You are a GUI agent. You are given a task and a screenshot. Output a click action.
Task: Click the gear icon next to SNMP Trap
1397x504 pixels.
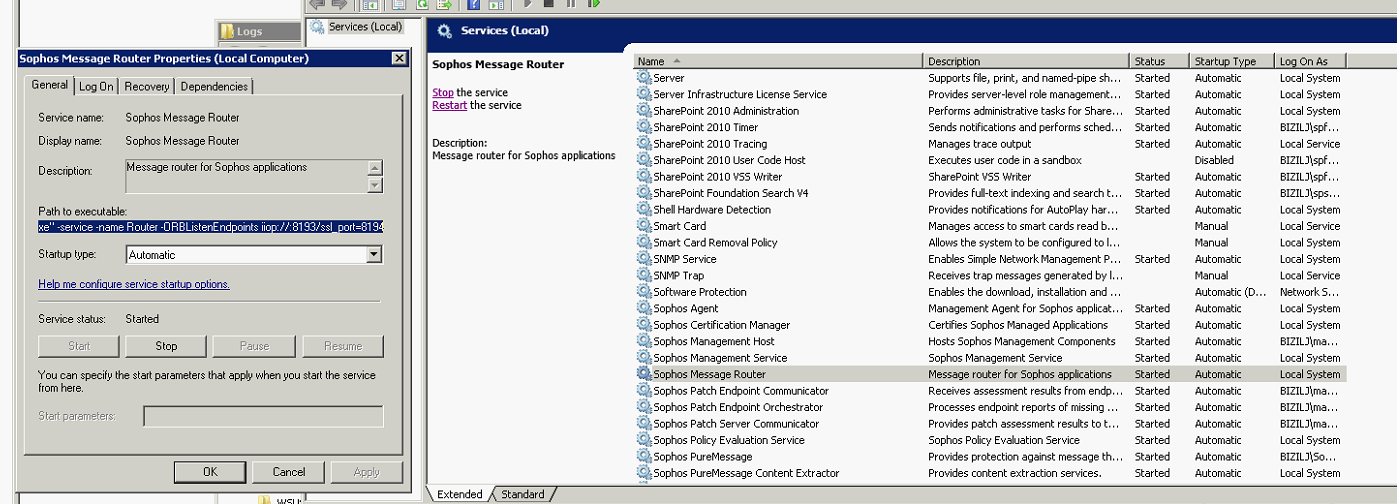tap(644, 276)
